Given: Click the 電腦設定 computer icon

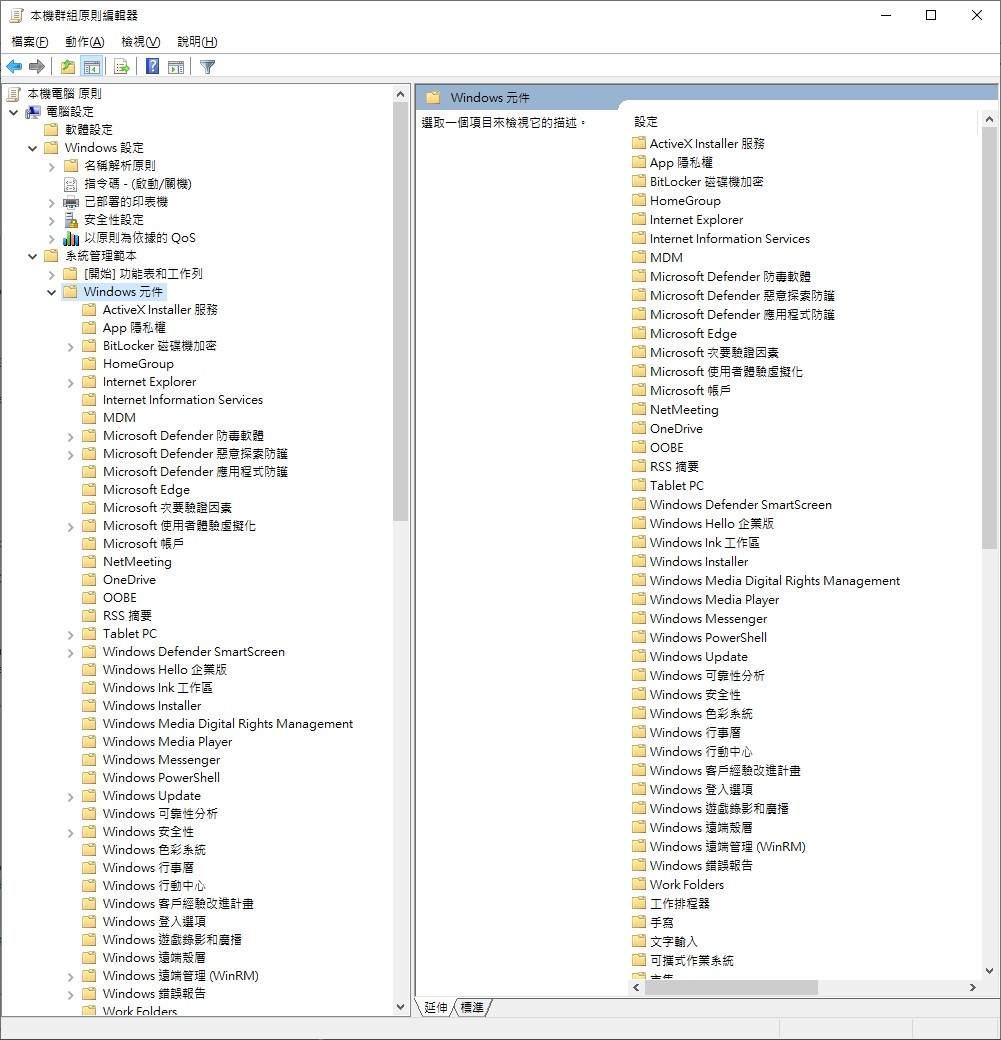Looking at the screenshot, I should [x=33, y=111].
